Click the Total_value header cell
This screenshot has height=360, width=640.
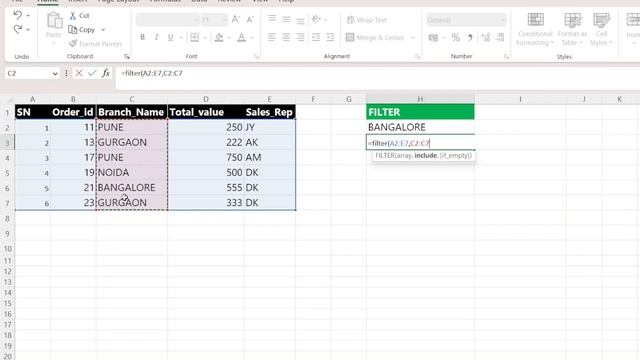[x=206, y=112]
